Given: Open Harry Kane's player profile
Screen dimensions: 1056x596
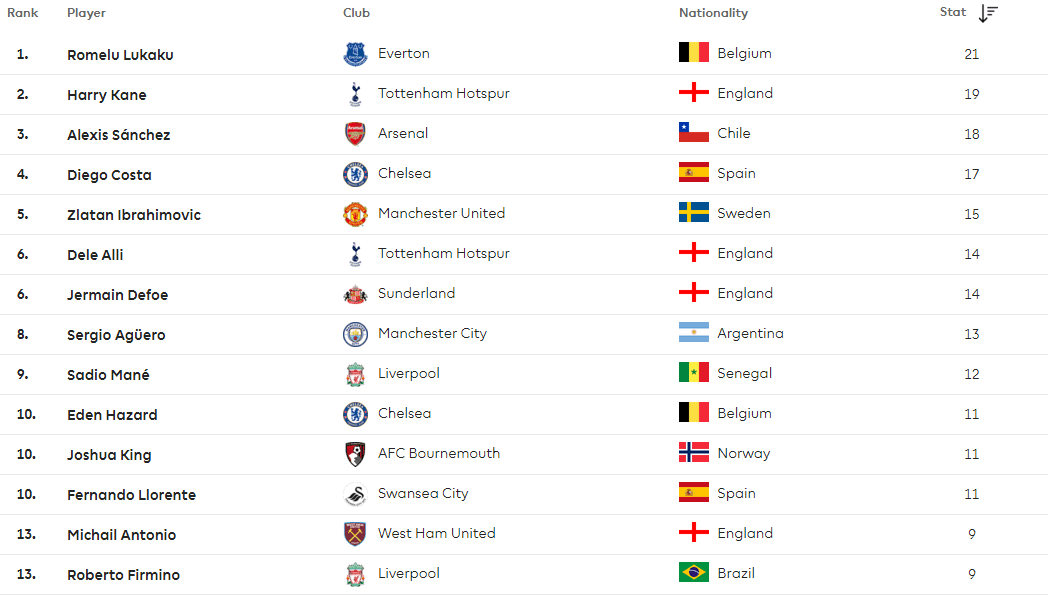Looking at the screenshot, I should point(106,95).
